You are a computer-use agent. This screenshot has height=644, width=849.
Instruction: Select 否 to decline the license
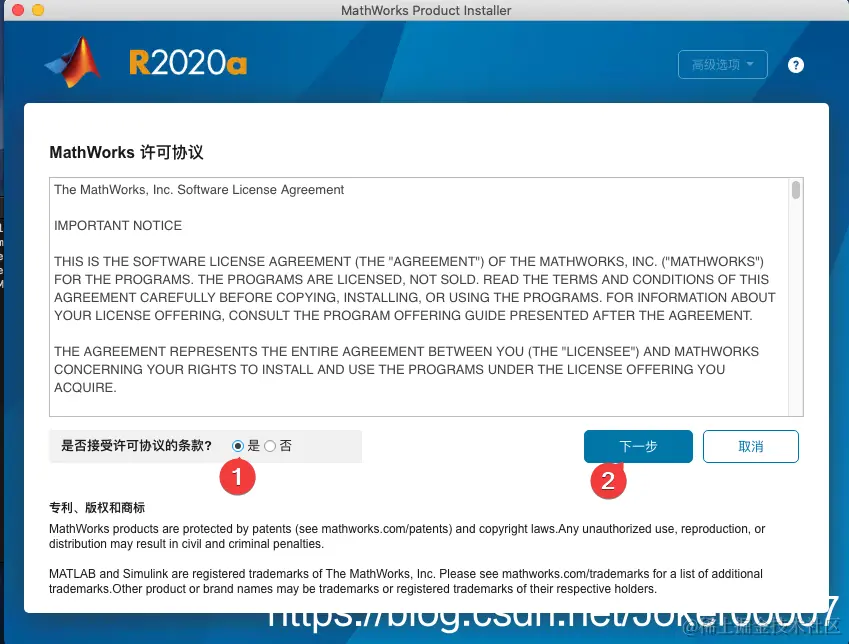270,446
